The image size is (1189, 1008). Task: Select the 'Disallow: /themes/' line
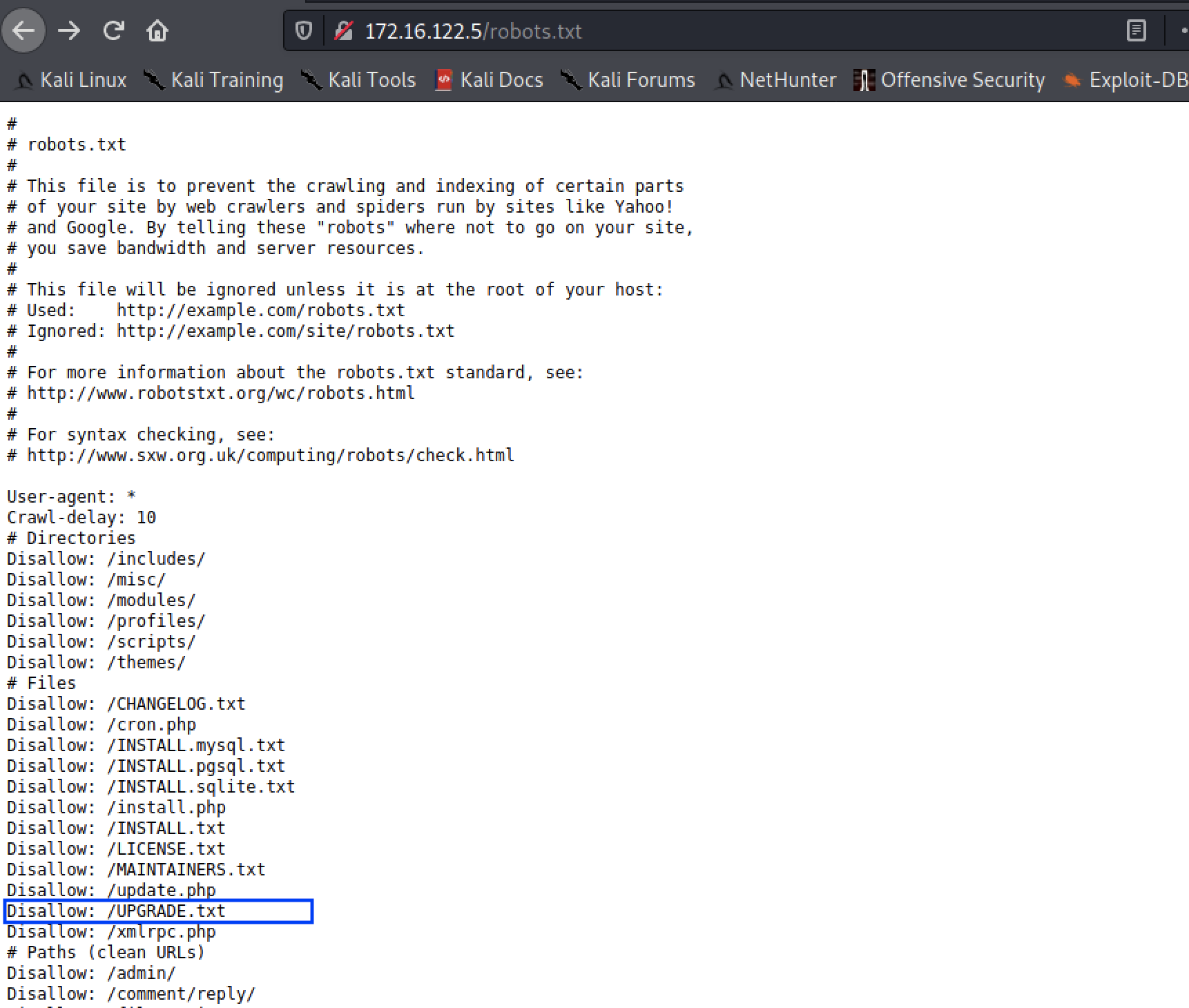pyautogui.click(x=97, y=662)
